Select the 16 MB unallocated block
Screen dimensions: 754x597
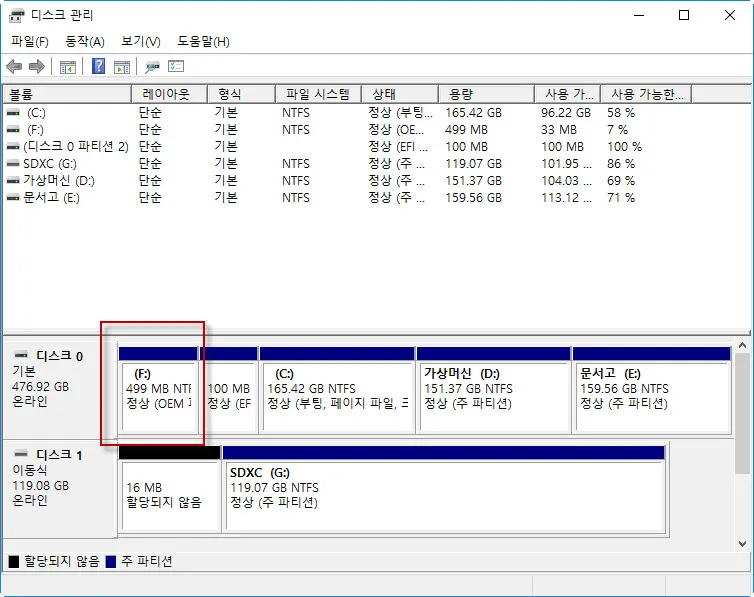pos(170,489)
